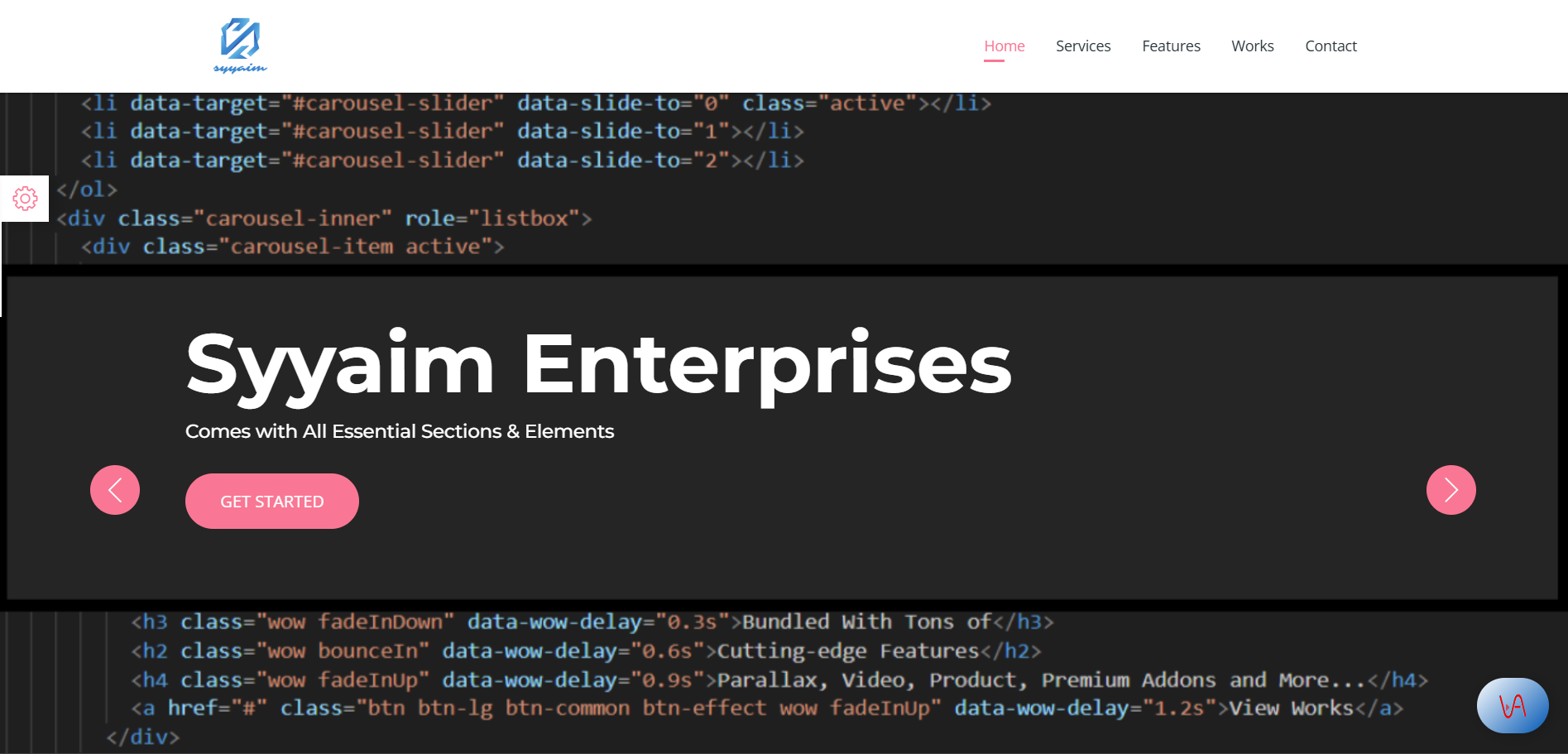1568x754 pixels.
Task: Click the 'View Works' code line in background
Action: tap(766, 708)
